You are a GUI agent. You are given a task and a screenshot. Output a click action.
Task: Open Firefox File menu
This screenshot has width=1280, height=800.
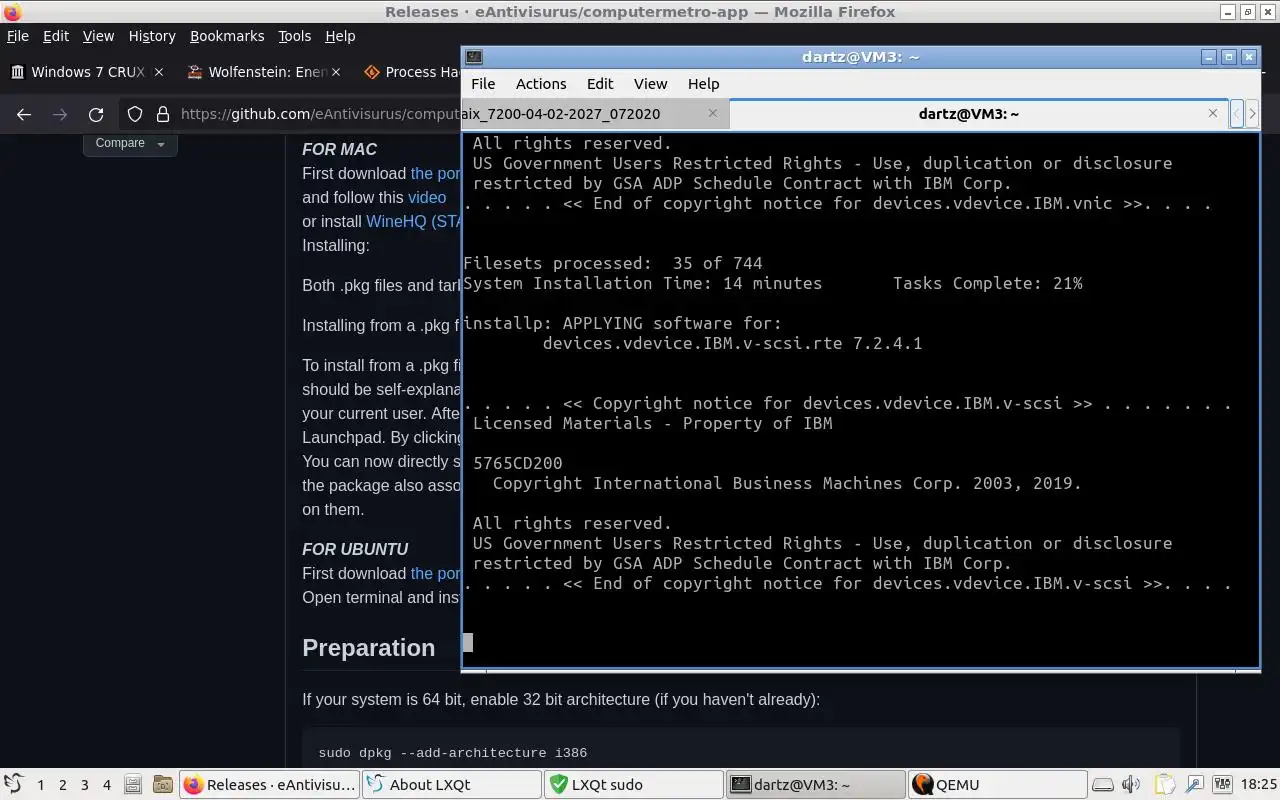point(18,36)
